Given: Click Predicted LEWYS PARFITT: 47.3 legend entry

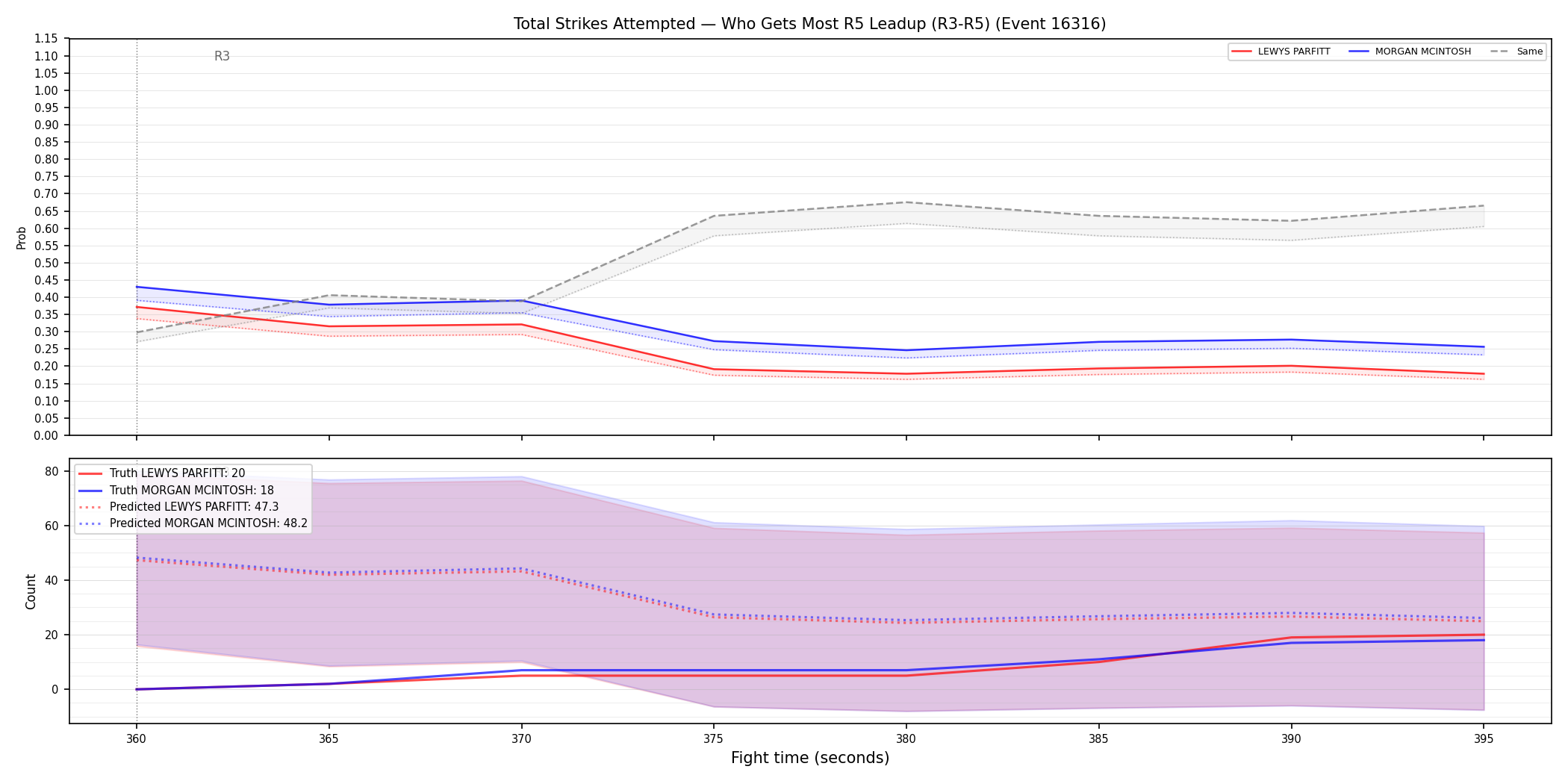Looking at the screenshot, I should click(x=178, y=507).
